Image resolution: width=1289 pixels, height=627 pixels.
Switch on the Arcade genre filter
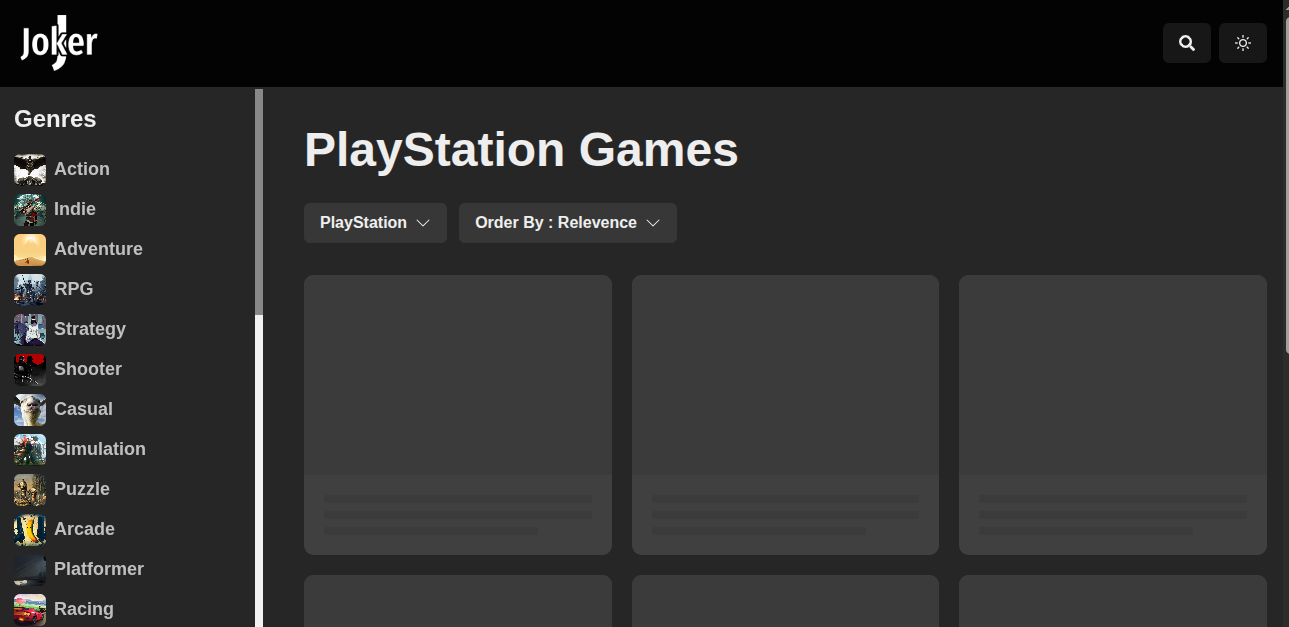84,529
